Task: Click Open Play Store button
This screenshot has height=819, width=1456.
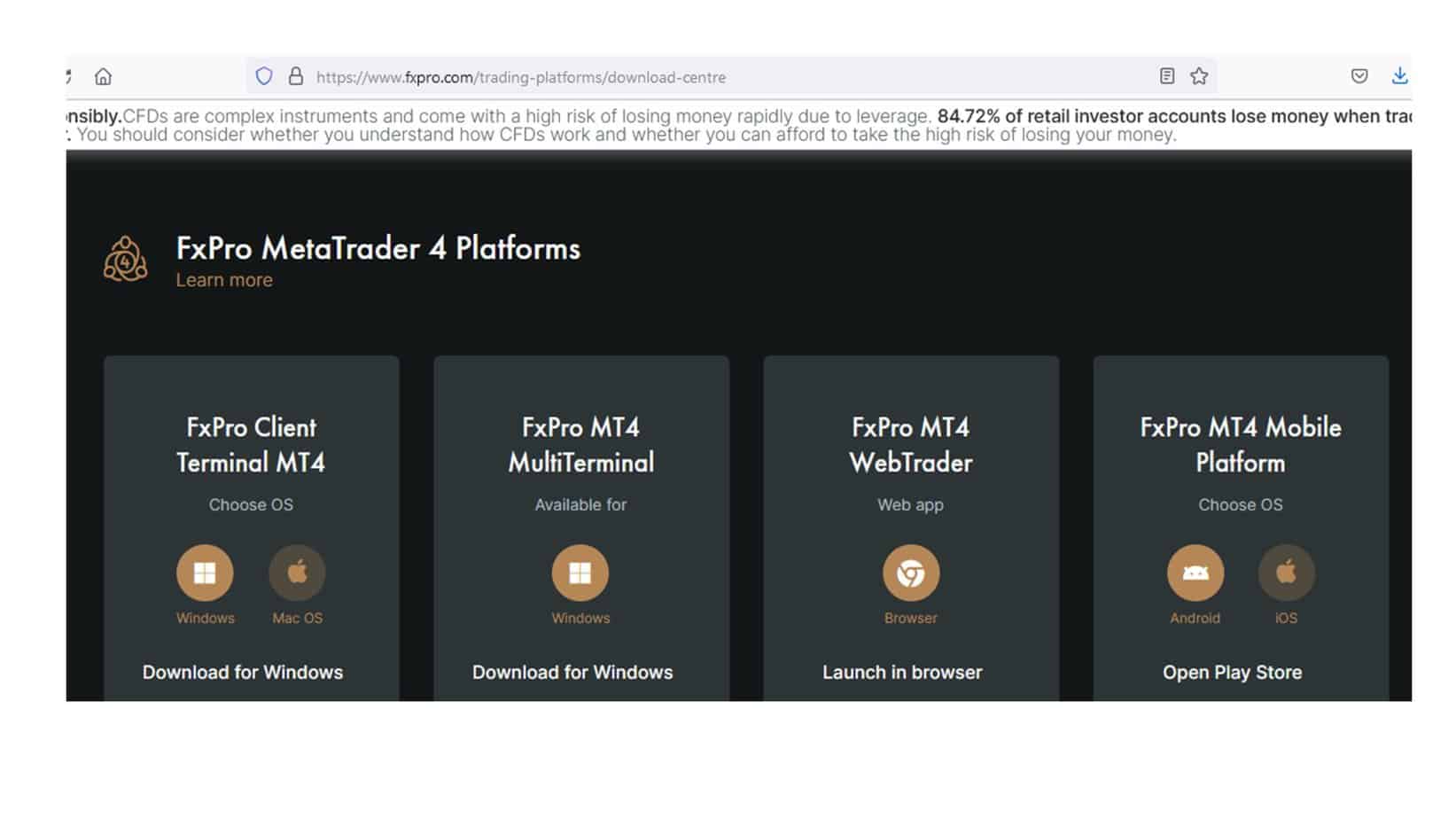Action: click(1233, 673)
